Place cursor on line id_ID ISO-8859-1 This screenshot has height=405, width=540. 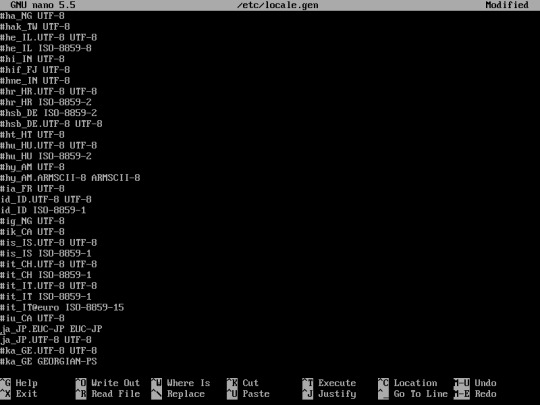(x=43, y=210)
